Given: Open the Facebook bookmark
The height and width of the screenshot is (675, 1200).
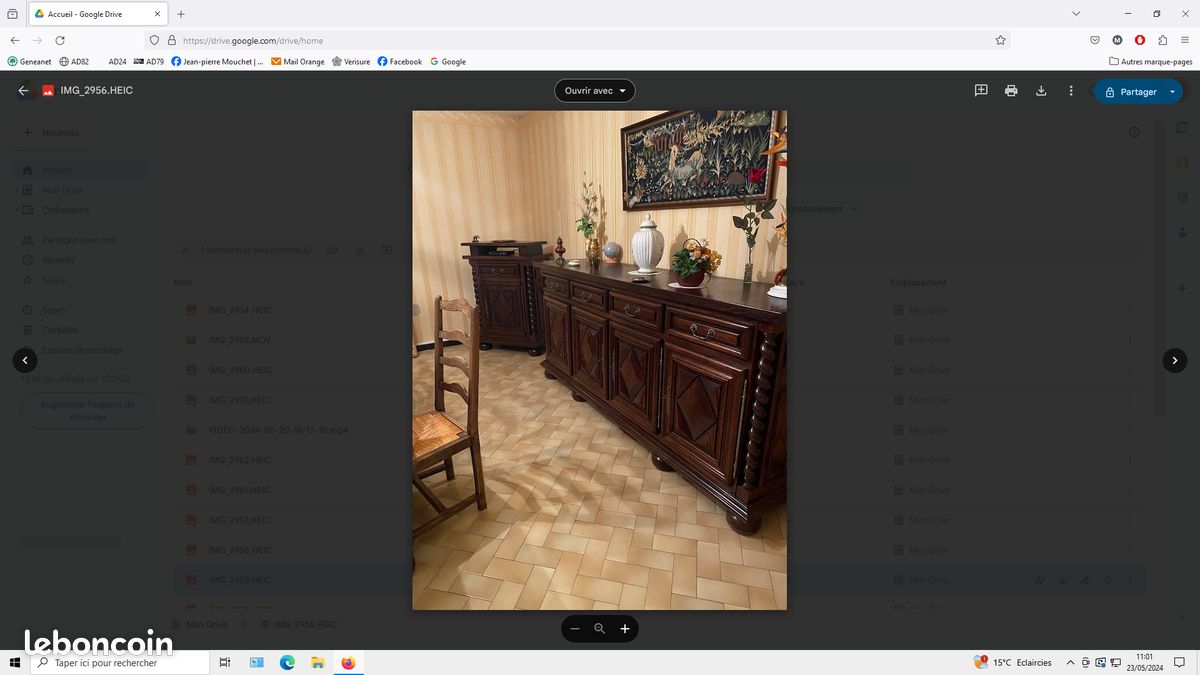Looking at the screenshot, I should click(399, 61).
